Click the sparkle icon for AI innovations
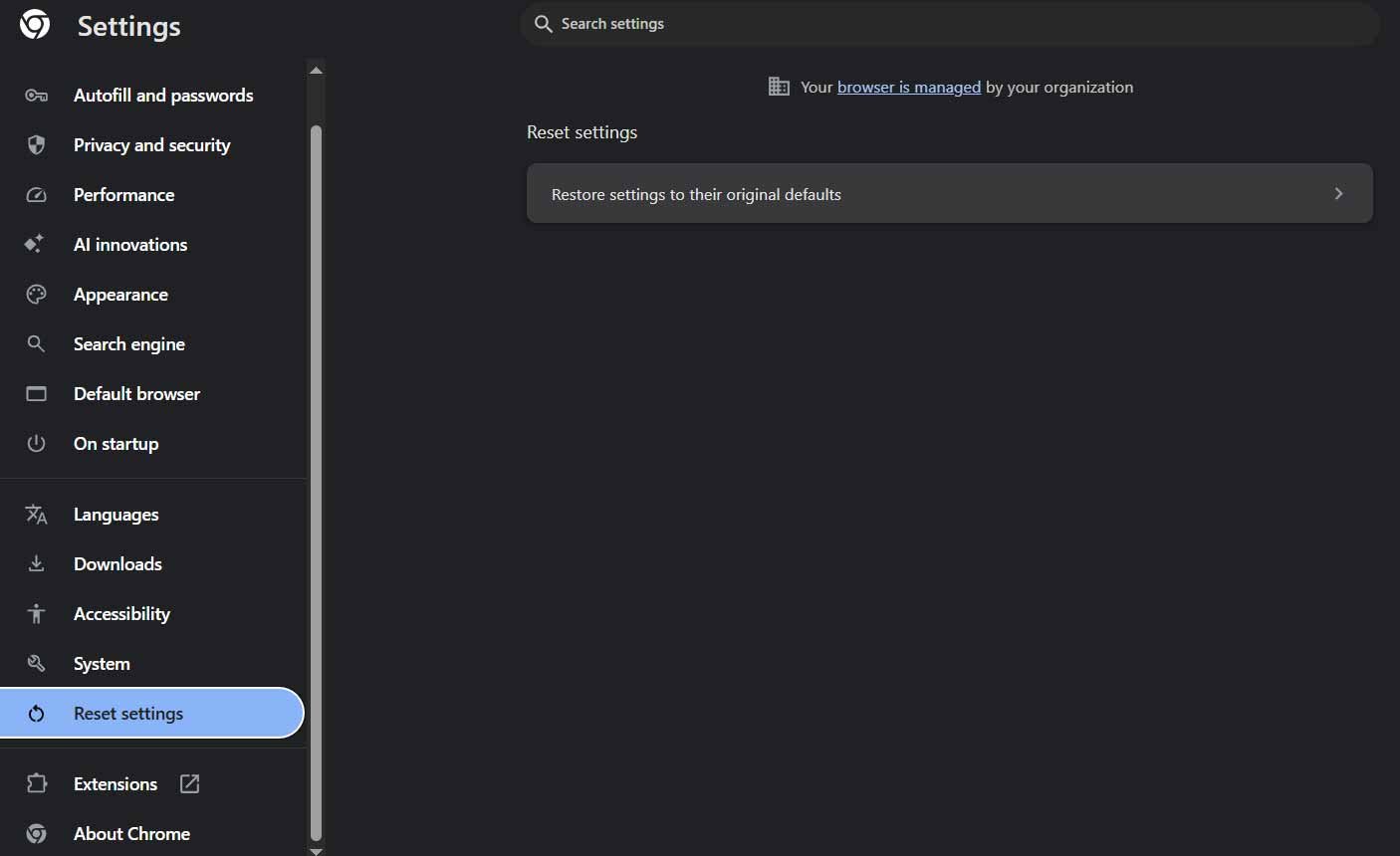The image size is (1400, 856). 35,244
